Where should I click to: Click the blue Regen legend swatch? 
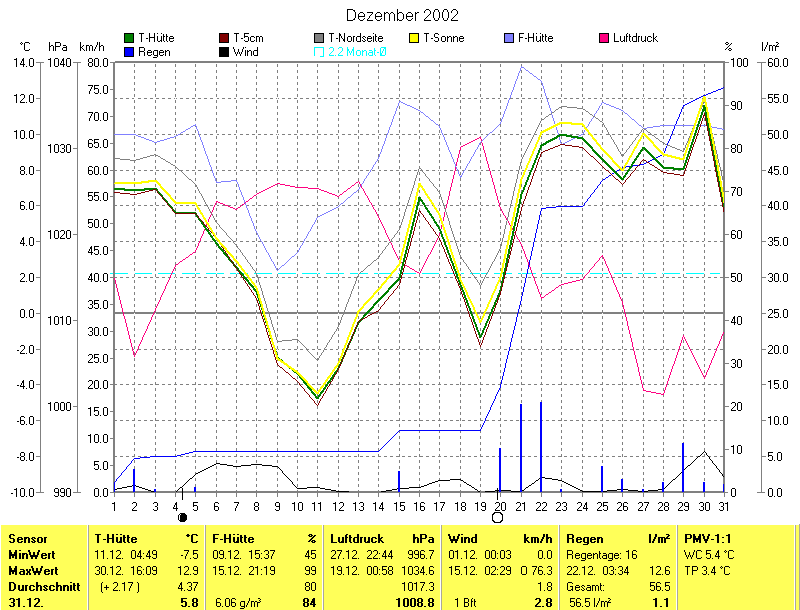[x=128, y=51]
